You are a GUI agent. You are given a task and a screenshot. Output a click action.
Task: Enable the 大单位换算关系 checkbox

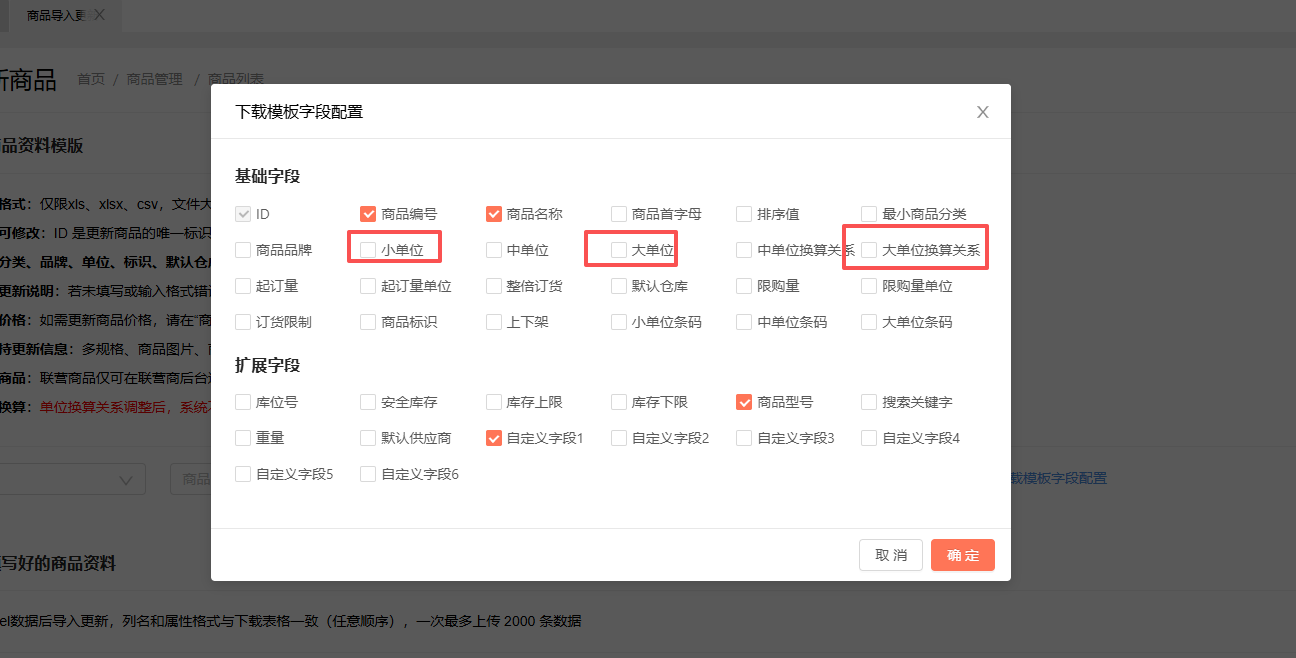pos(869,250)
